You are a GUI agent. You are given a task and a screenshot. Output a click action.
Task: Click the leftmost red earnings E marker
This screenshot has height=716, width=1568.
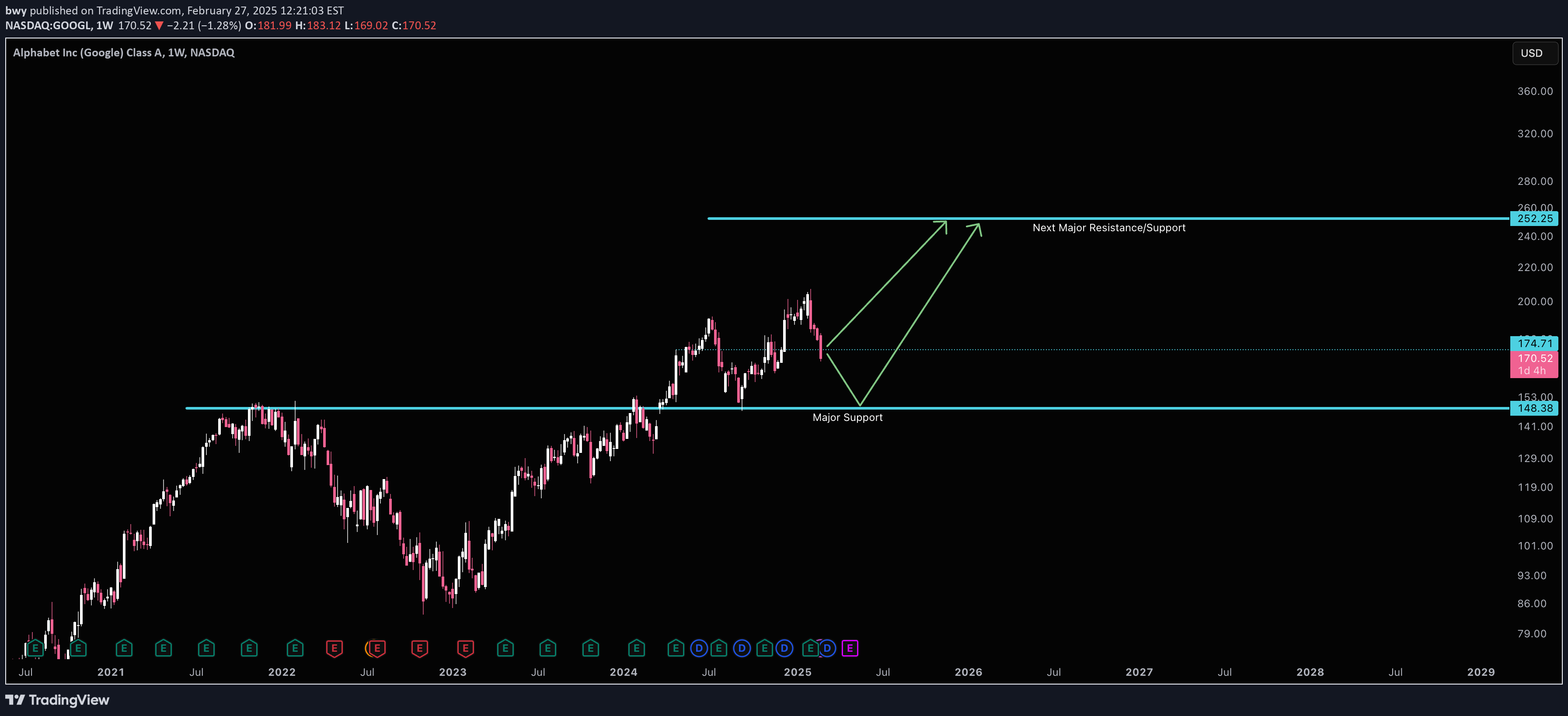334,649
